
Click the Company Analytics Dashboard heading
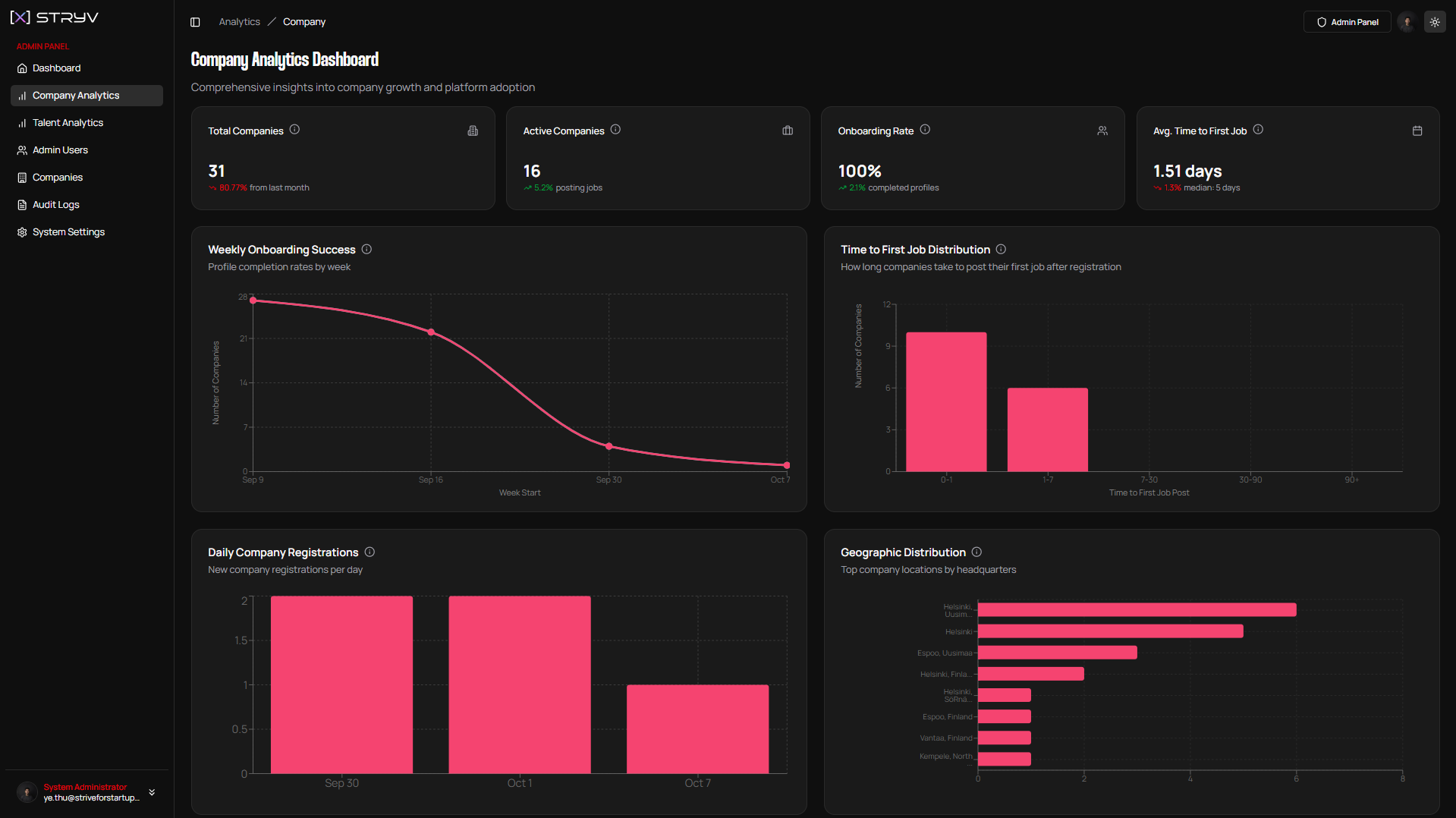285,59
